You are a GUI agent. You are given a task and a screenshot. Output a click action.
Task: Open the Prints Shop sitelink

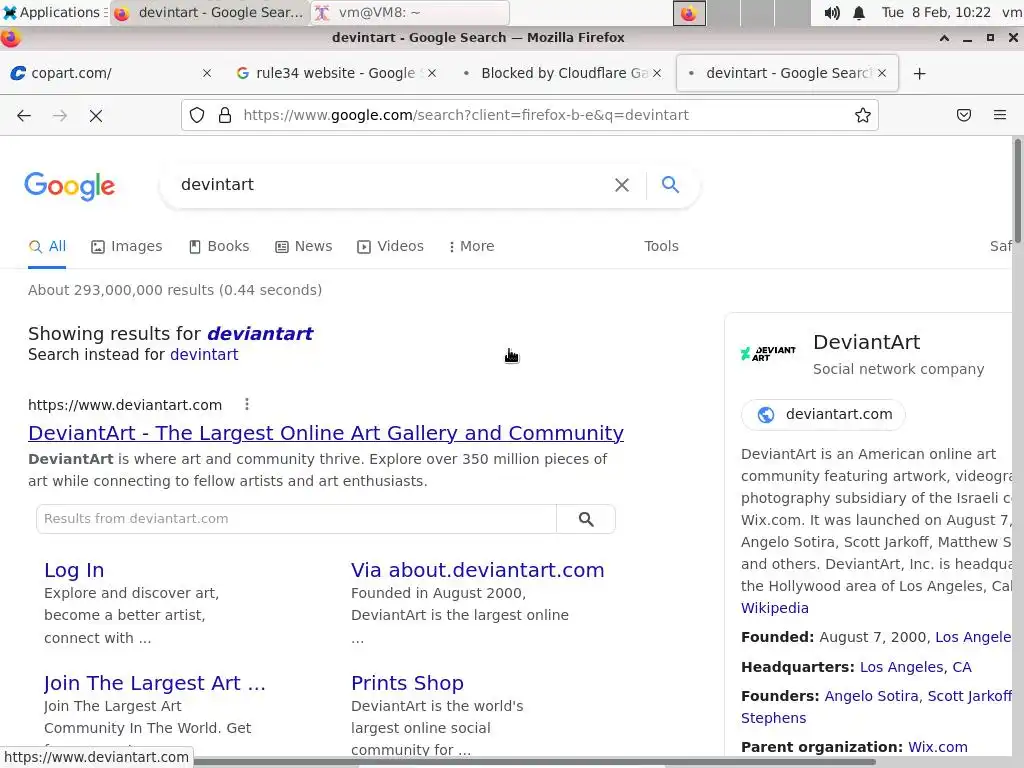point(407,683)
